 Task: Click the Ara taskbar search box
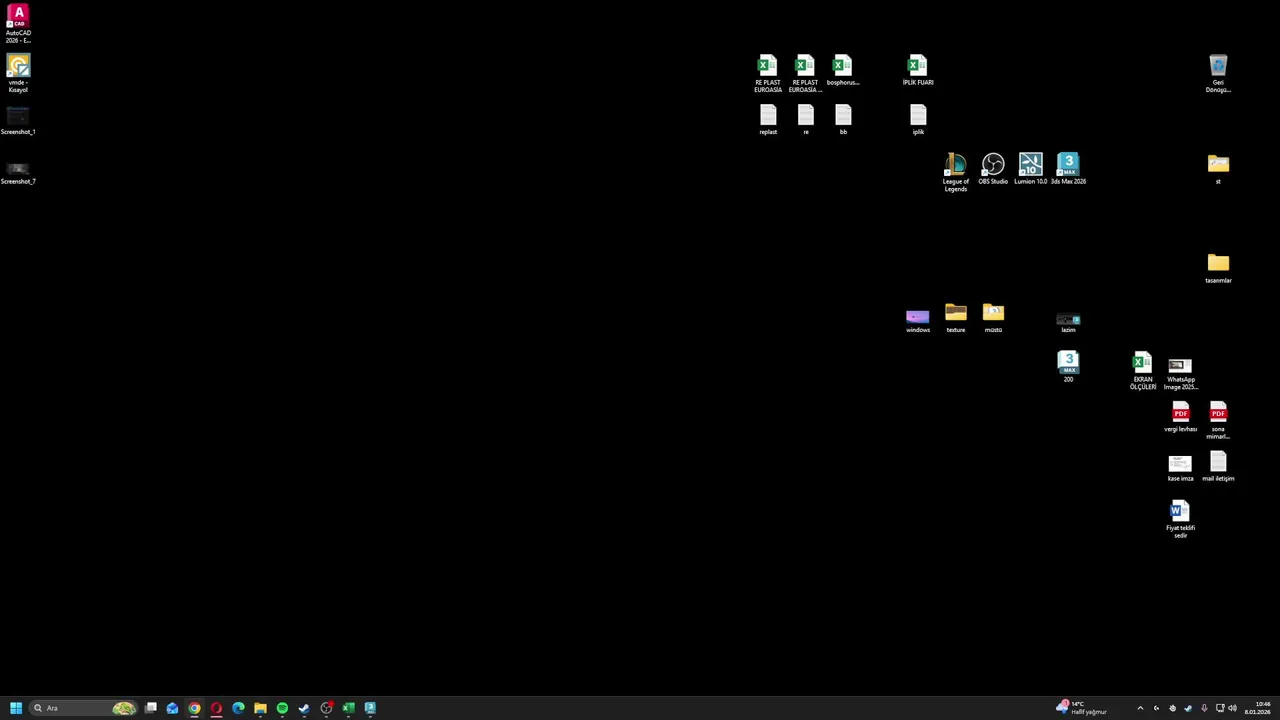(x=83, y=708)
